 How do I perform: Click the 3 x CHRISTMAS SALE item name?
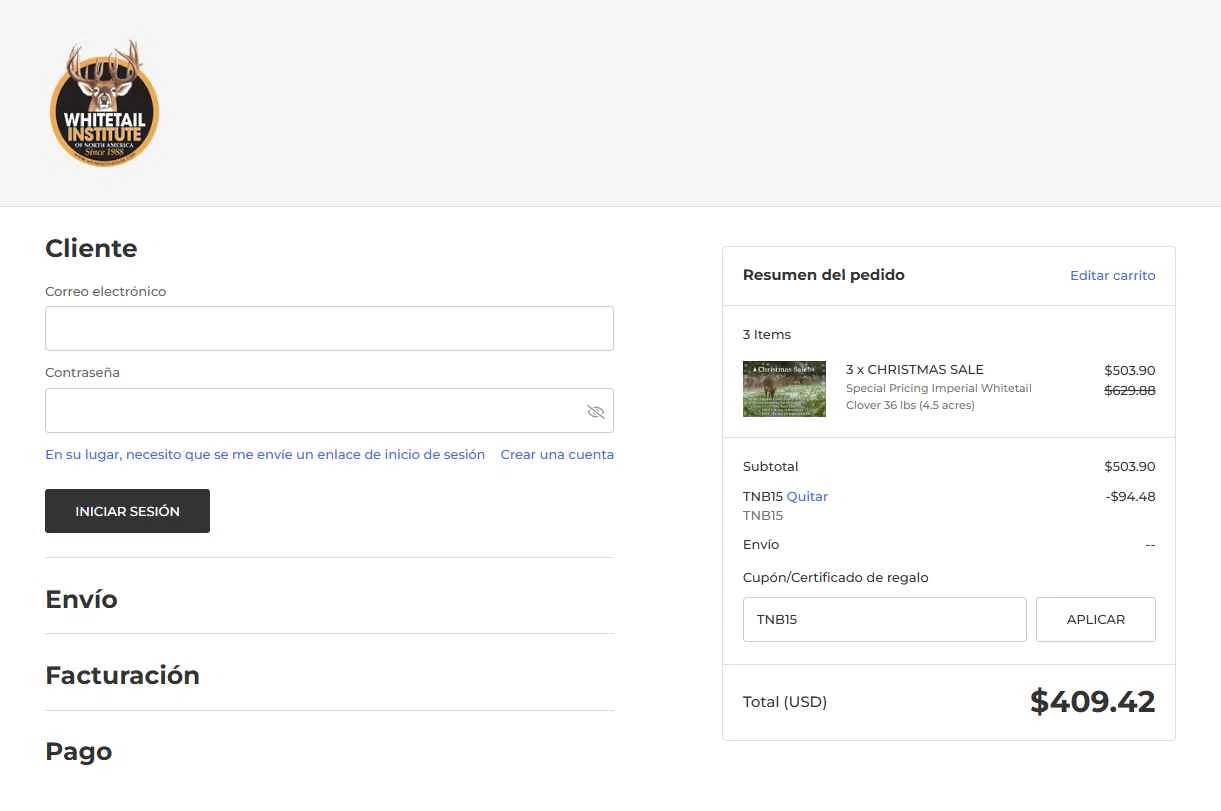click(915, 369)
